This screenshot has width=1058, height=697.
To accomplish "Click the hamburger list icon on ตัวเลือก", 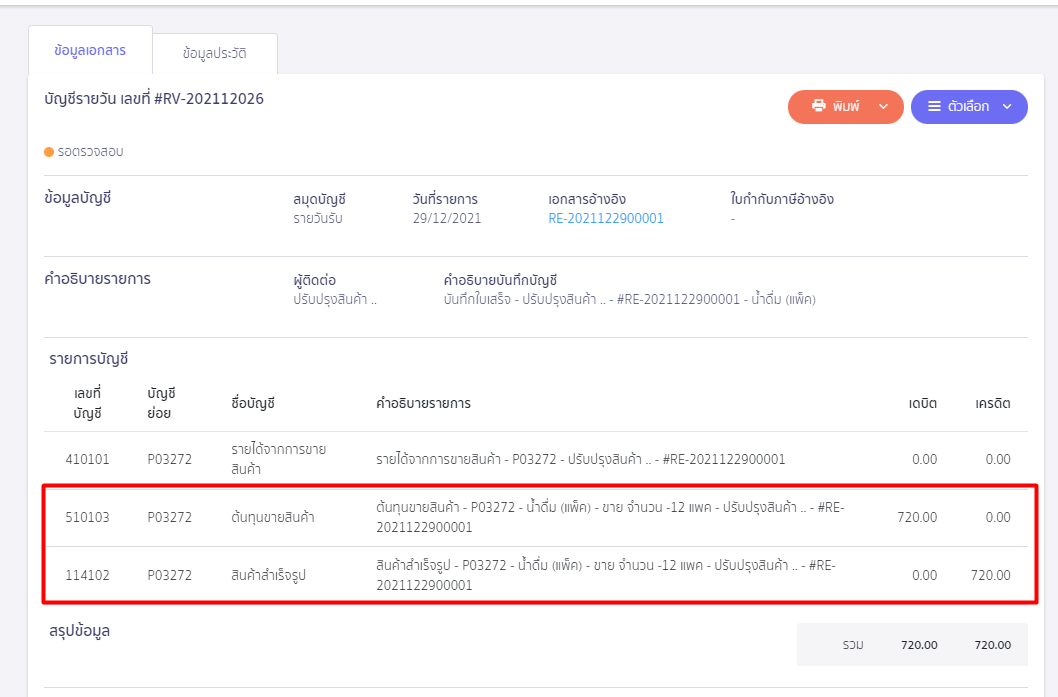I will click(935, 106).
